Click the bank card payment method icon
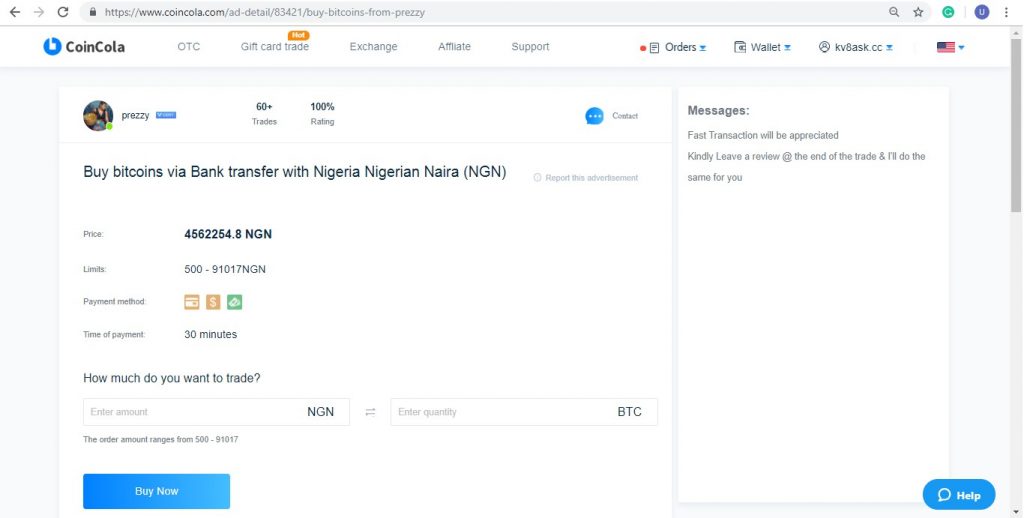This screenshot has height=518, width=1024. [x=191, y=302]
